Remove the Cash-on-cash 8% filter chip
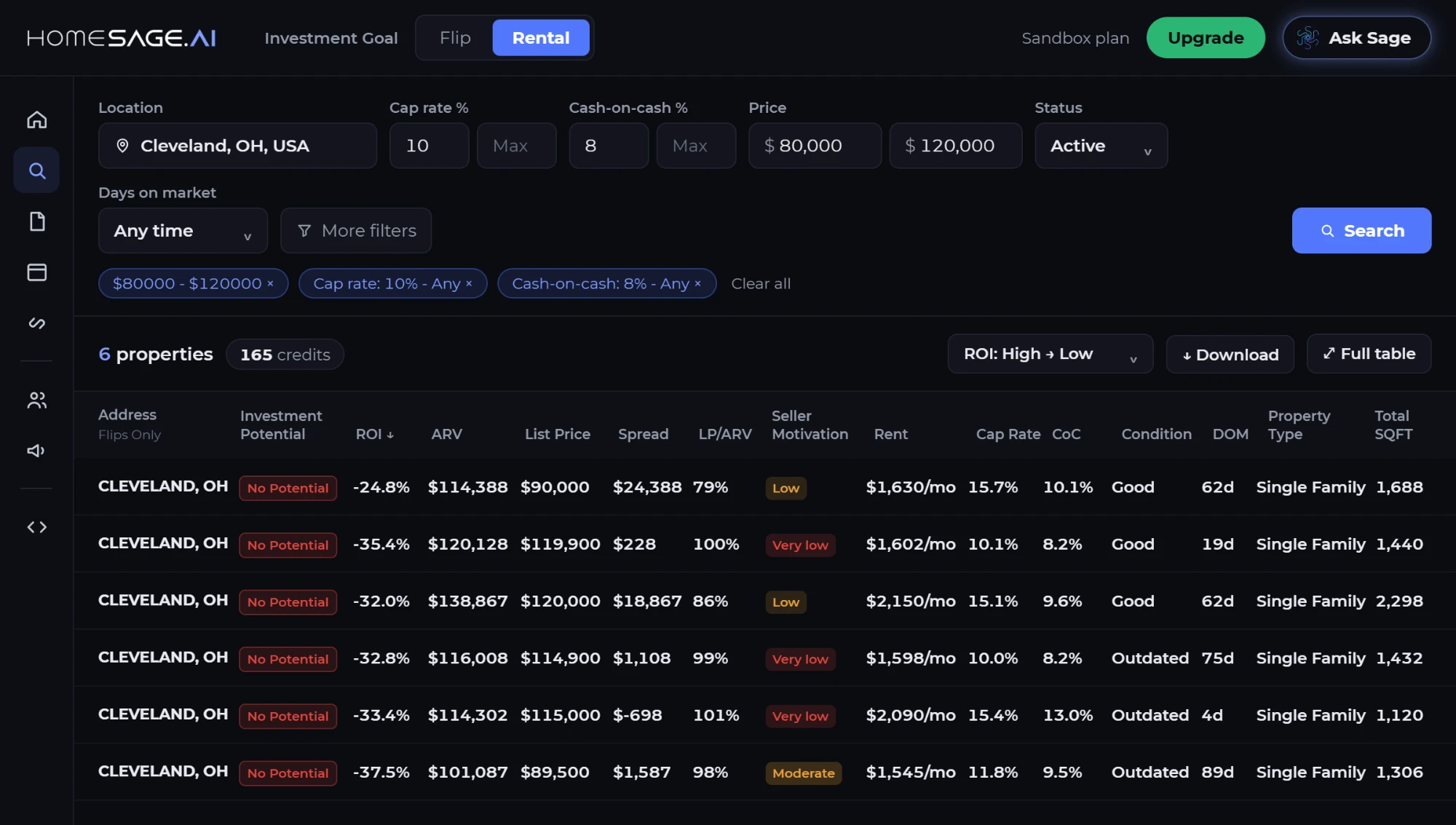Viewport: 1456px width, 825px height. (x=697, y=284)
